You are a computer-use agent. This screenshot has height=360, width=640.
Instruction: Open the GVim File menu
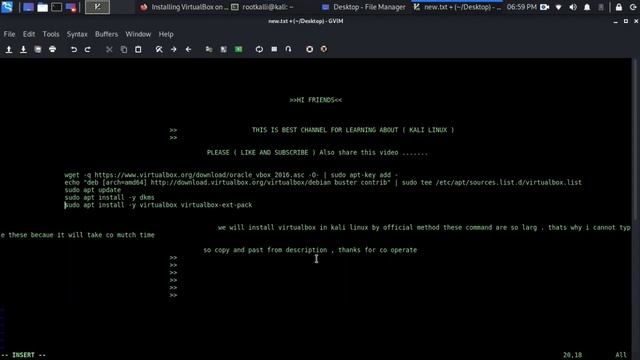[9, 34]
